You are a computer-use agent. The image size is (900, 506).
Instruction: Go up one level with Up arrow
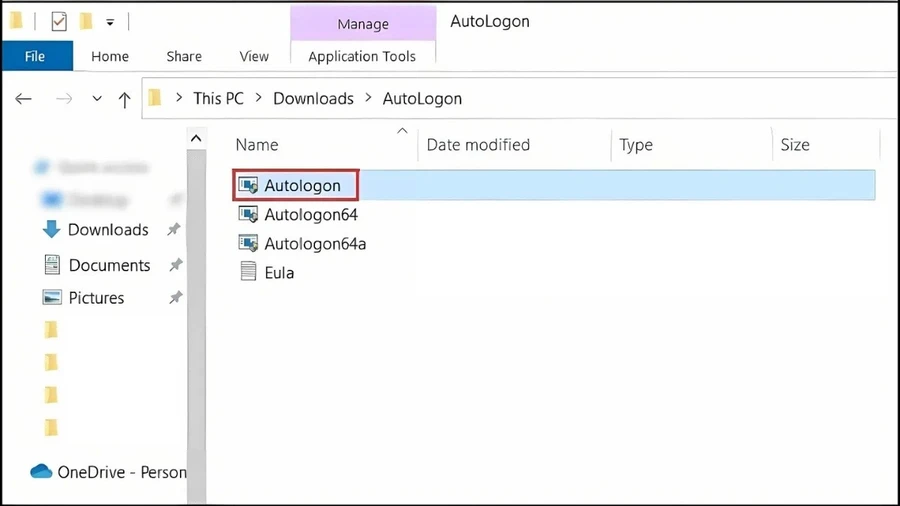pos(125,100)
